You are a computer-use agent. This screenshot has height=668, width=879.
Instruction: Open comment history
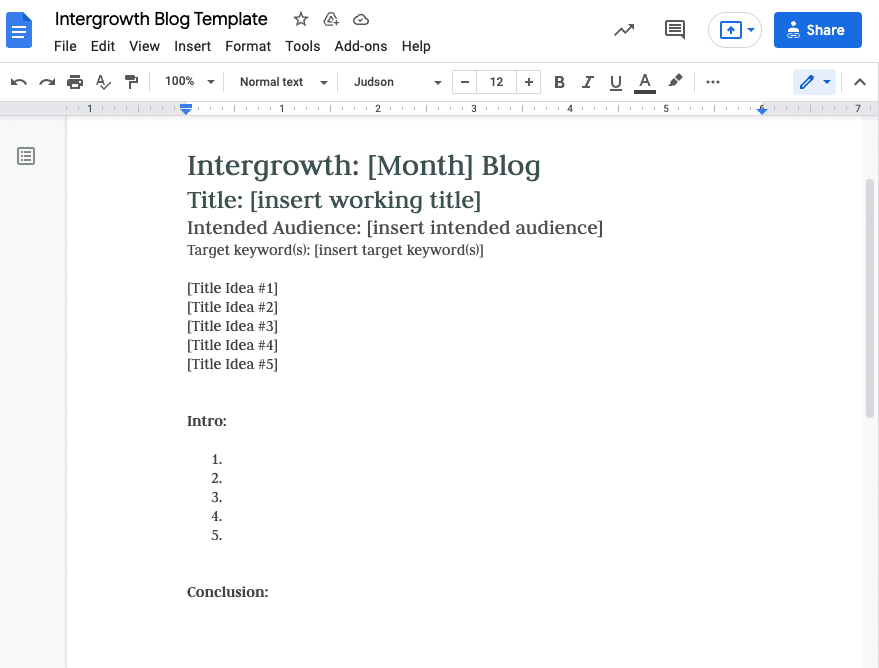tap(675, 30)
